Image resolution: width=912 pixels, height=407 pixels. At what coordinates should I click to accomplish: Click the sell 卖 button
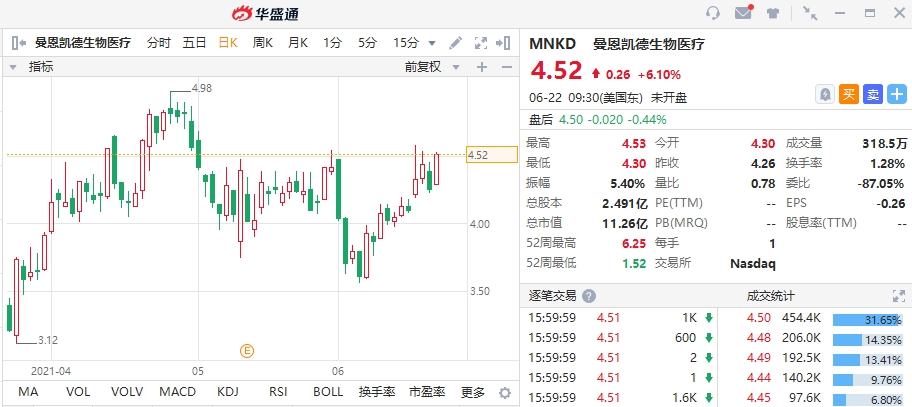[x=873, y=94]
